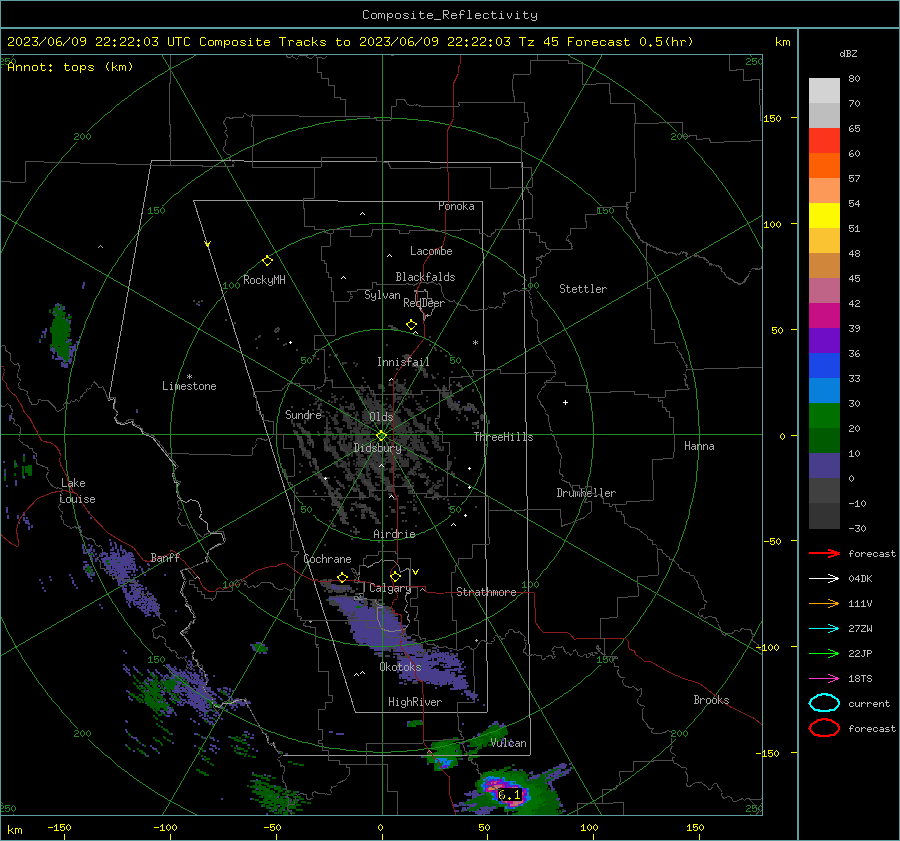Click the Lake Louise label

coord(77,491)
